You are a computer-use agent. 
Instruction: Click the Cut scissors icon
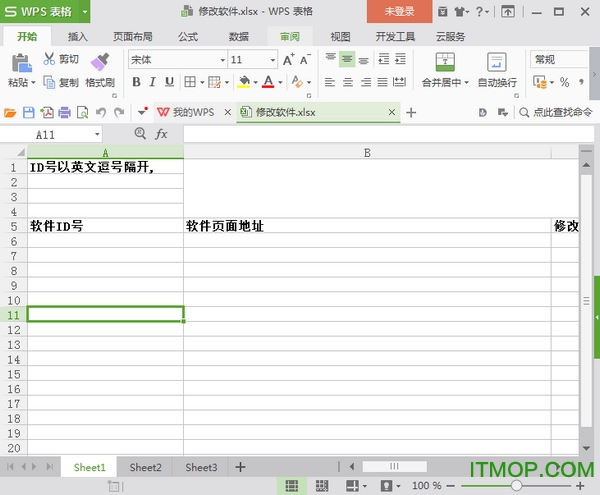49,59
